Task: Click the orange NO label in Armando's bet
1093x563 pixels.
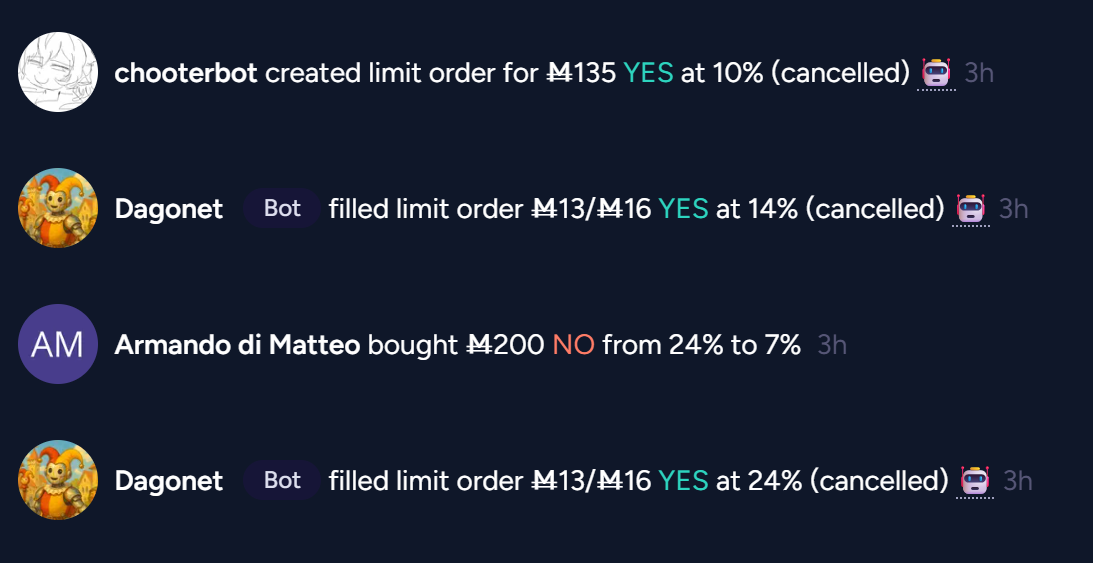Action: [x=573, y=345]
